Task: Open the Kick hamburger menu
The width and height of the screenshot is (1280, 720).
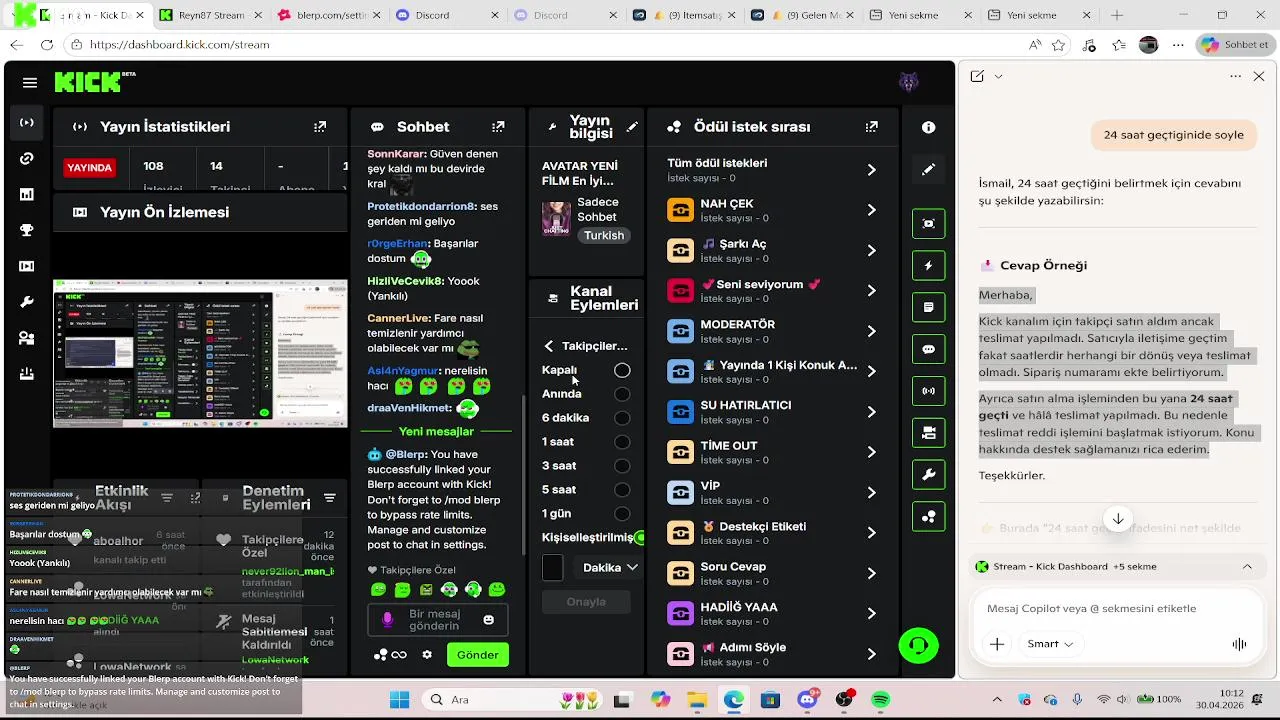Action: 30,83
